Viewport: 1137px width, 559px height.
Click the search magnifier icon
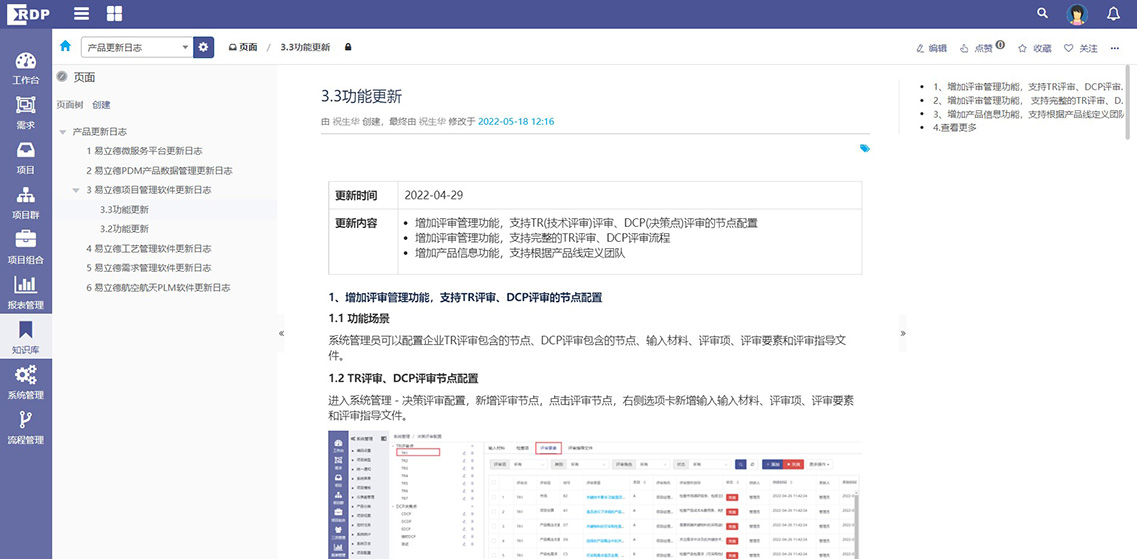(x=1043, y=13)
